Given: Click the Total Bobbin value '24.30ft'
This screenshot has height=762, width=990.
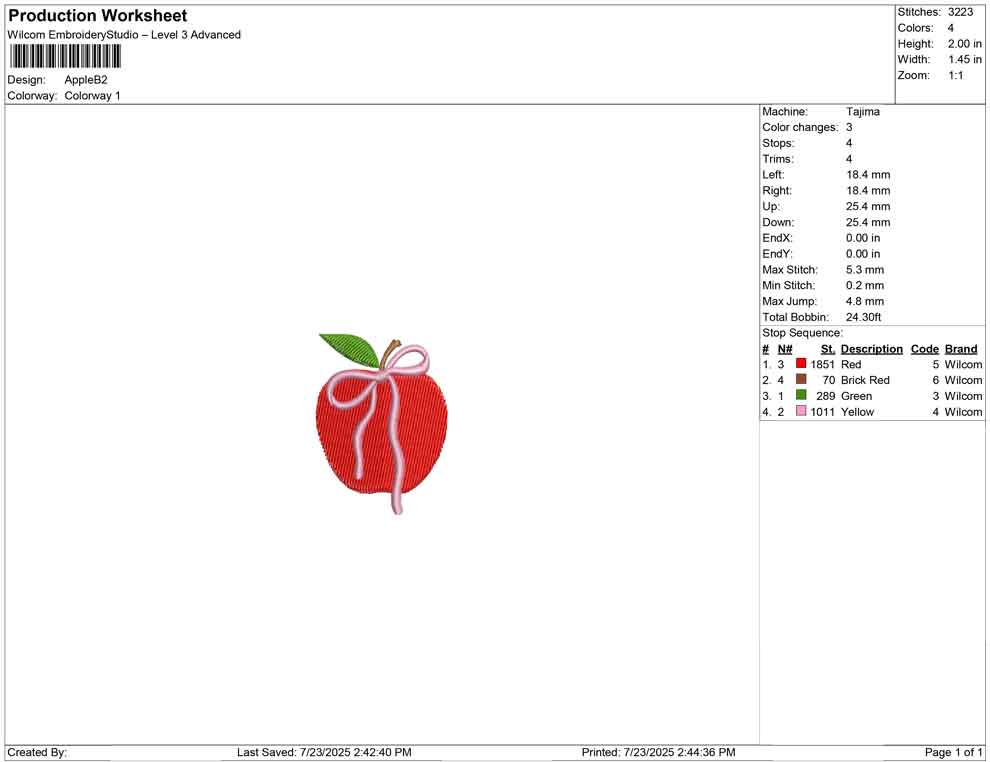Looking at the screenshot, I should 863,317.
